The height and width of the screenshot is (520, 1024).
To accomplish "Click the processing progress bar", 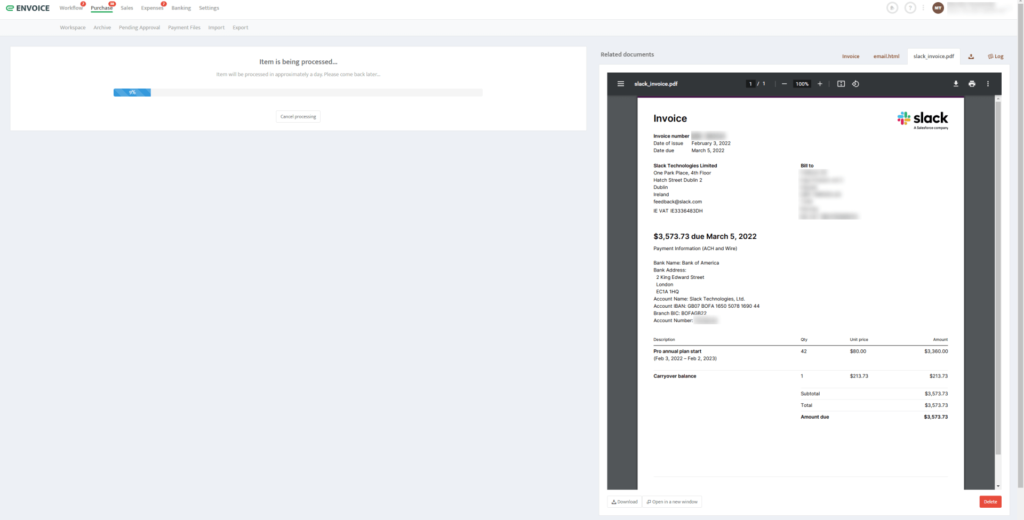I will (298, 93).
